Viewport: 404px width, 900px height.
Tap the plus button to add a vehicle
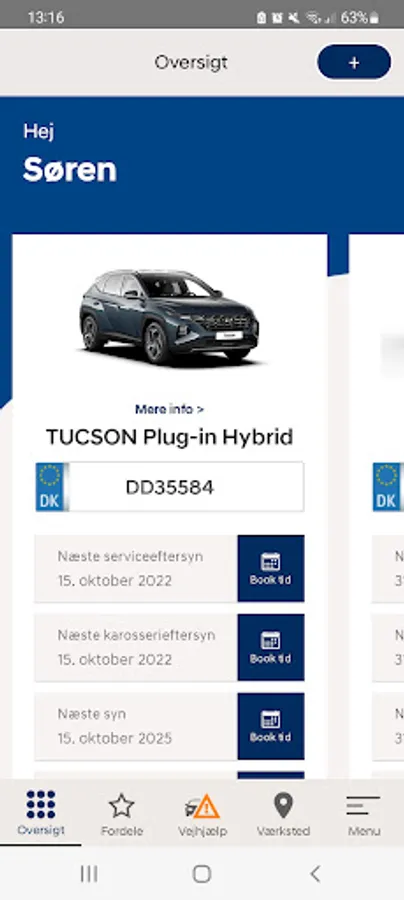[354, 62]
